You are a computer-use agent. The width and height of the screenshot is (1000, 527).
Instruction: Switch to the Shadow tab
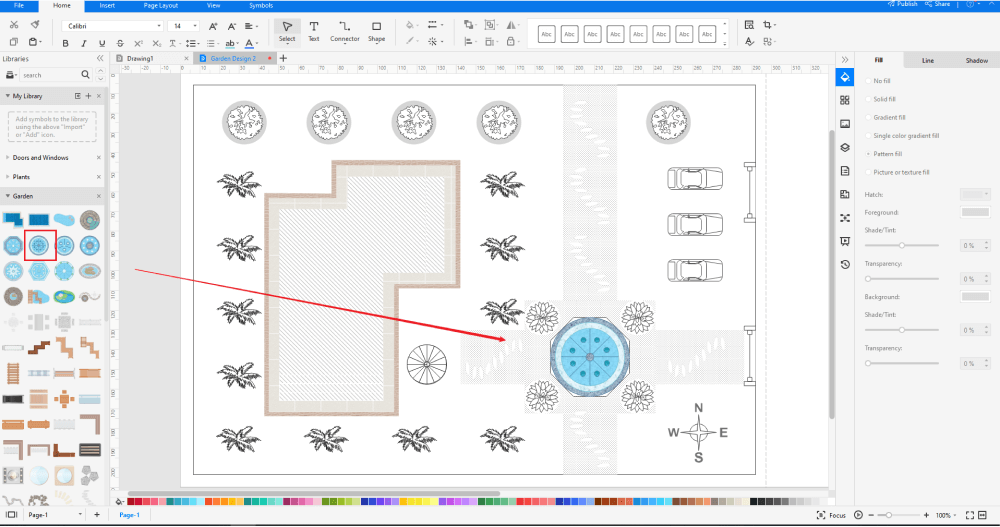976,61
